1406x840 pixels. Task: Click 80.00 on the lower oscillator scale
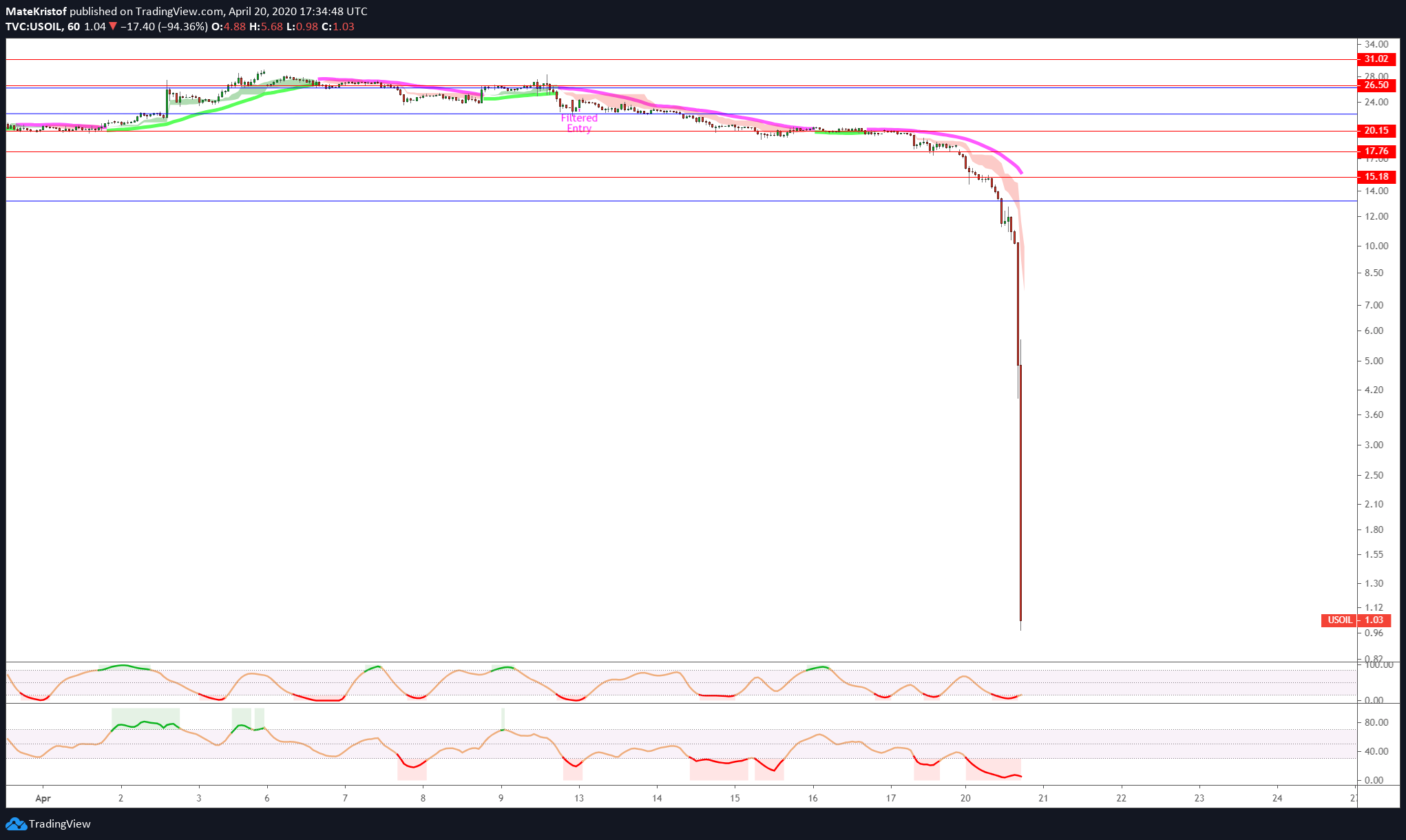click(1376, 722)
